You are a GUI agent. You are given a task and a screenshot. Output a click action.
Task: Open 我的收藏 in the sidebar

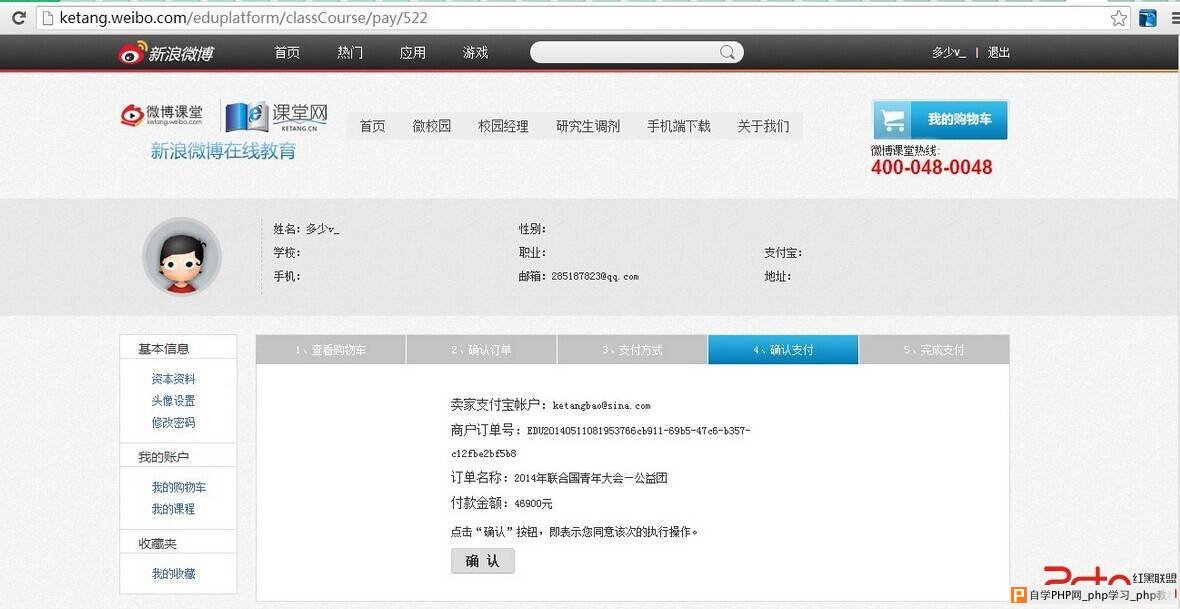pyautogui.click(x=173, y=574)
